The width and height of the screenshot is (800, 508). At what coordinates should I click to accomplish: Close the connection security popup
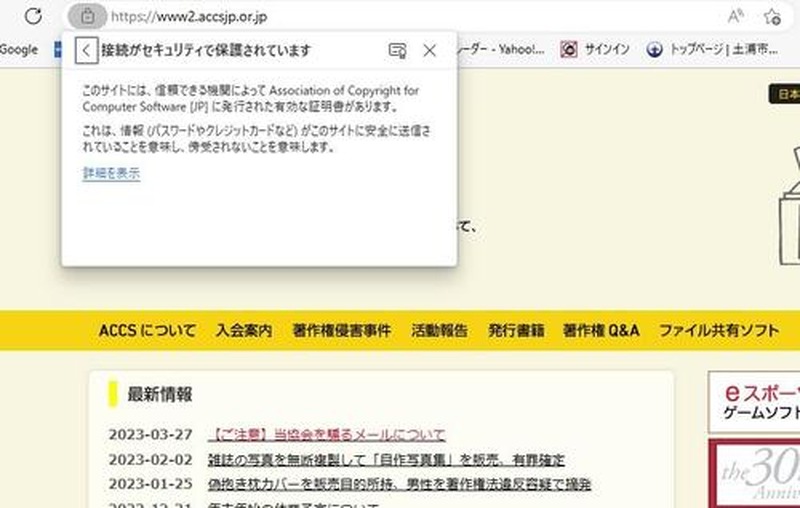tap(430, 50)
